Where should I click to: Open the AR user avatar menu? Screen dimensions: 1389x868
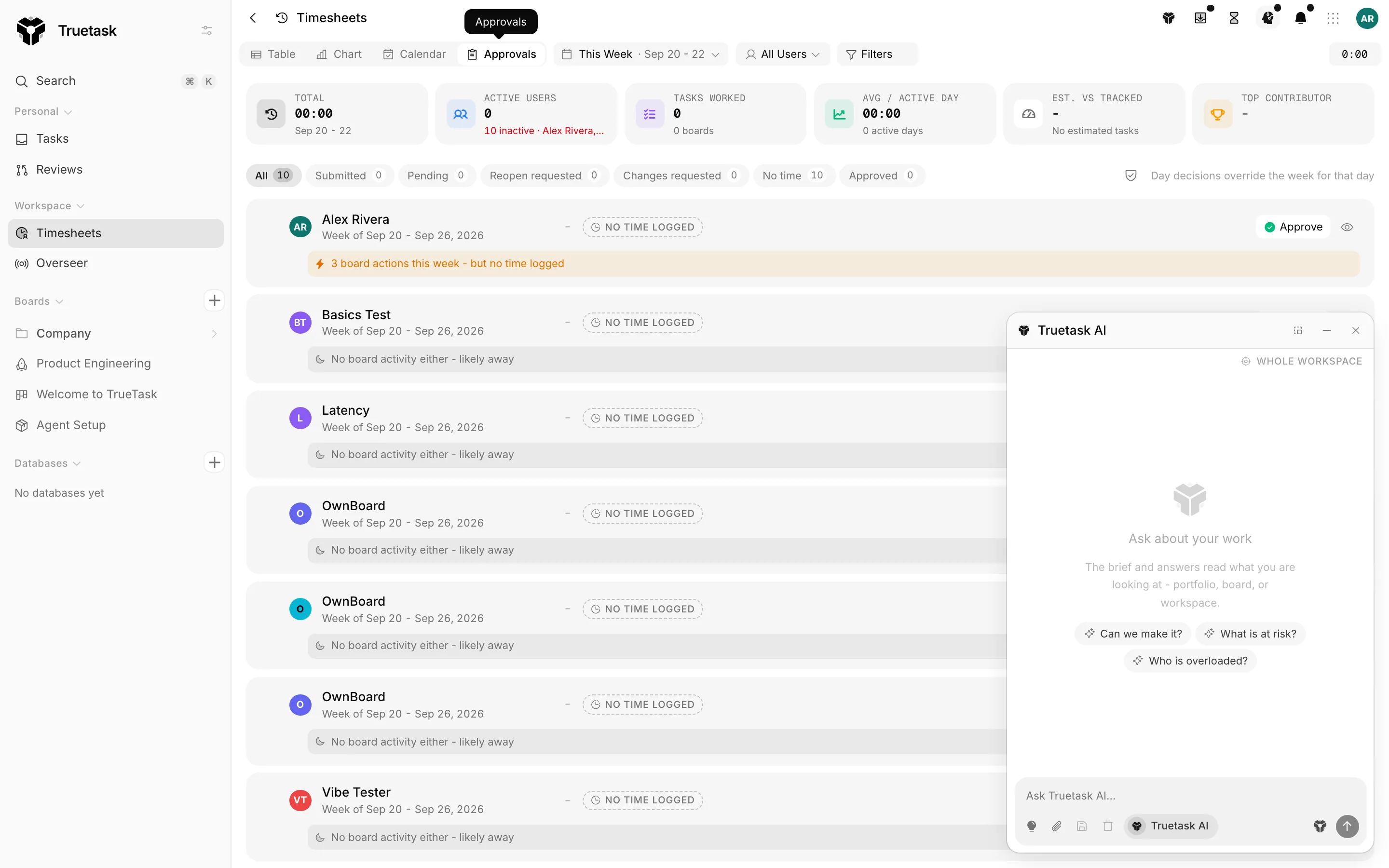point(1367,18)
